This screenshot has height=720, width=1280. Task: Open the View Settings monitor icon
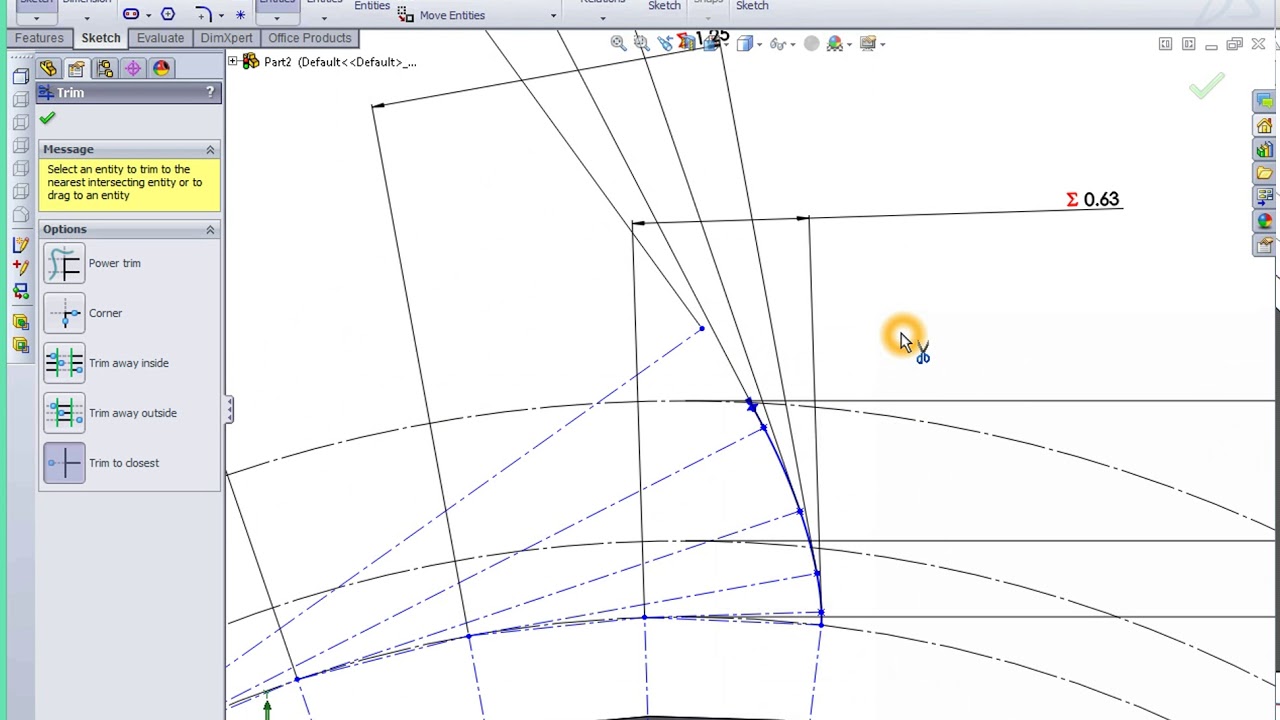tap(866, 43)
